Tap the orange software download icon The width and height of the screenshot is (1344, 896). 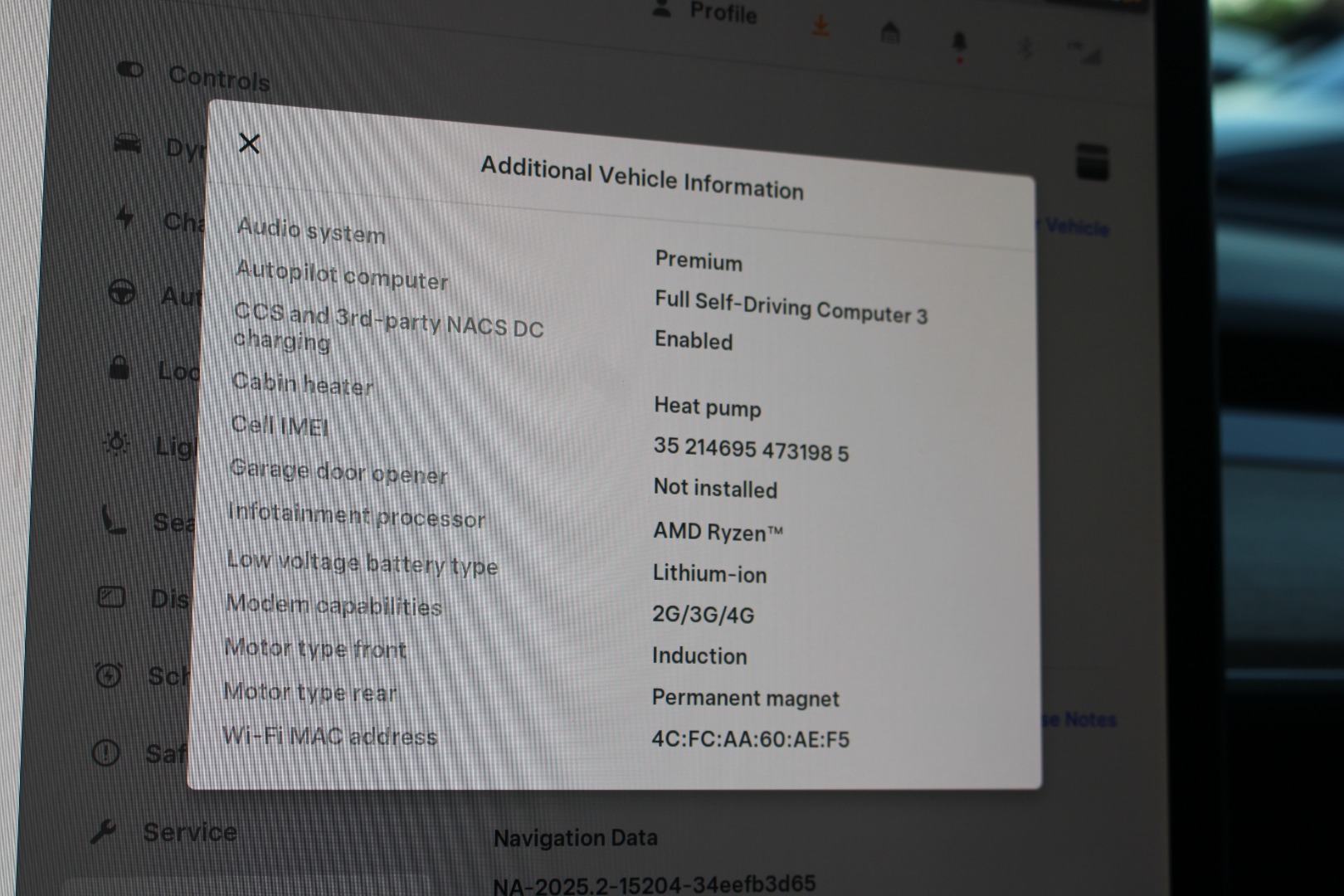(821, 27)
